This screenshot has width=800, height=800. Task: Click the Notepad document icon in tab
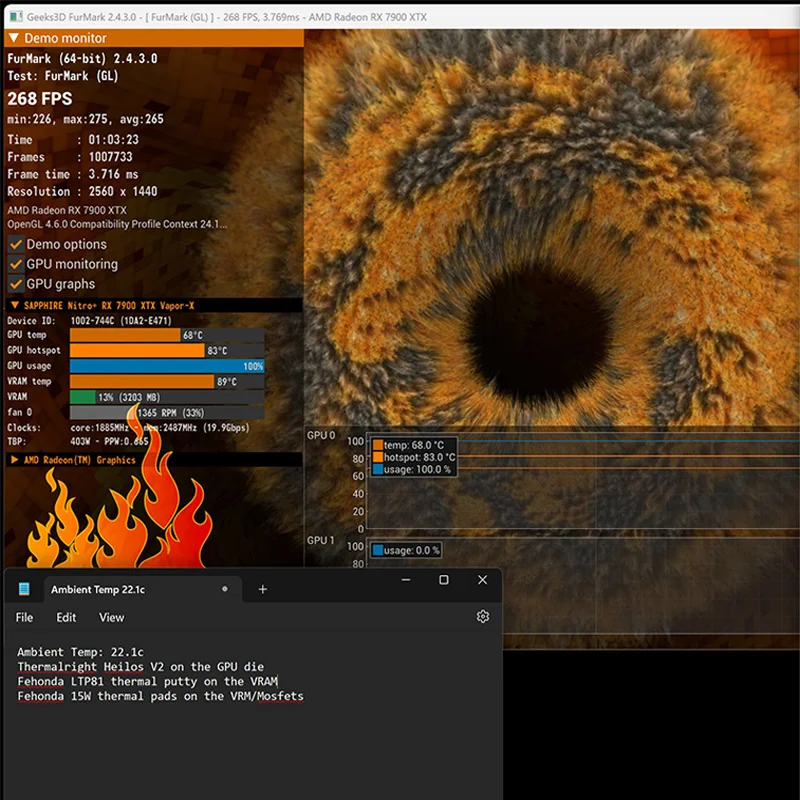coord(25,589)
